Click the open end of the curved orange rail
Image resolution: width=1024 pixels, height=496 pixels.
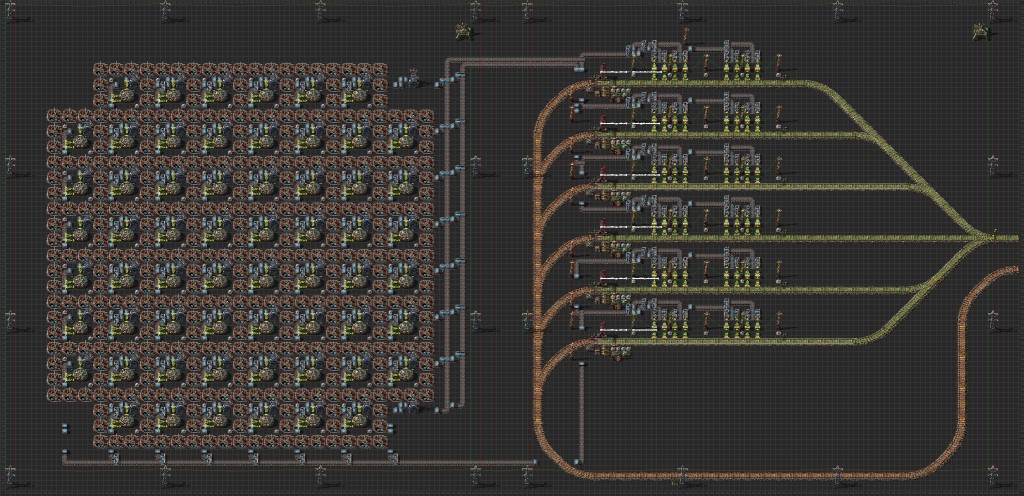1019,269
